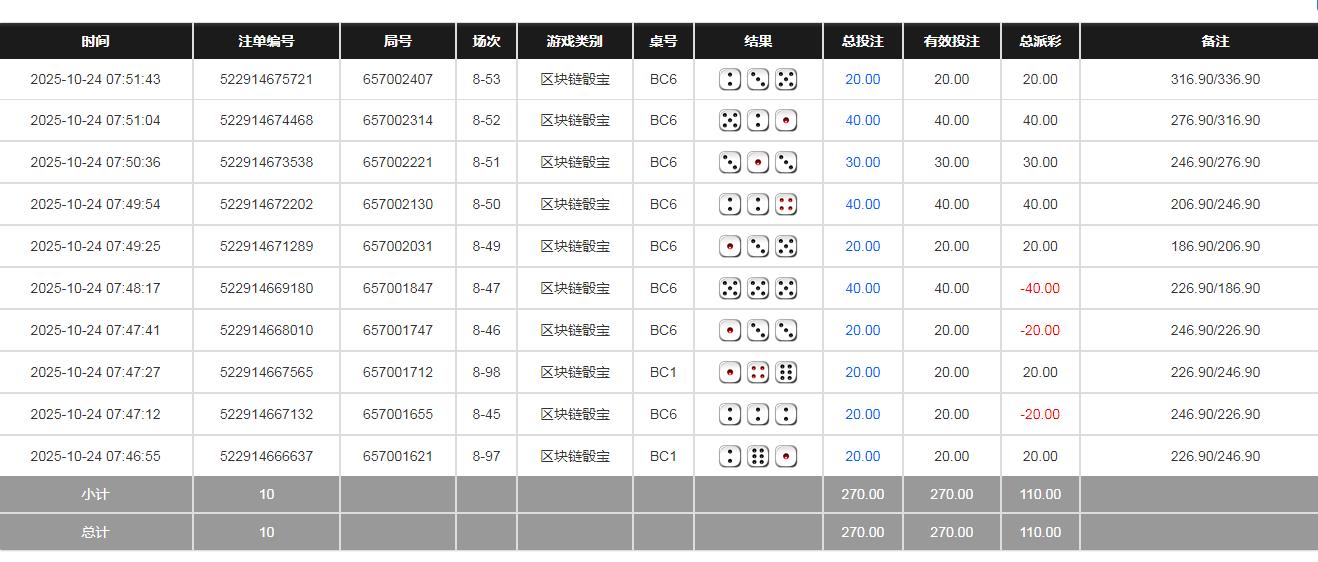Click the first die in round 8-46 results
The width and height of the screenshot is (1318, 562).
point(730,331)
